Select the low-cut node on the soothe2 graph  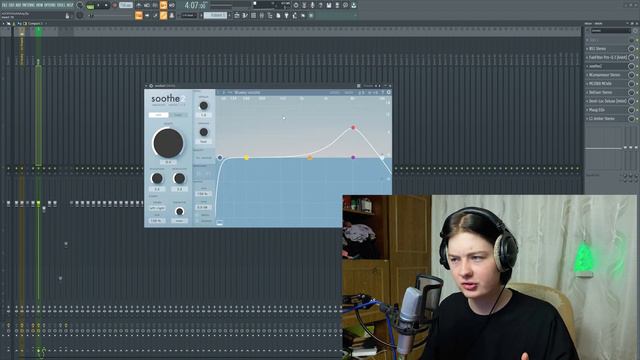coord(220,157)
